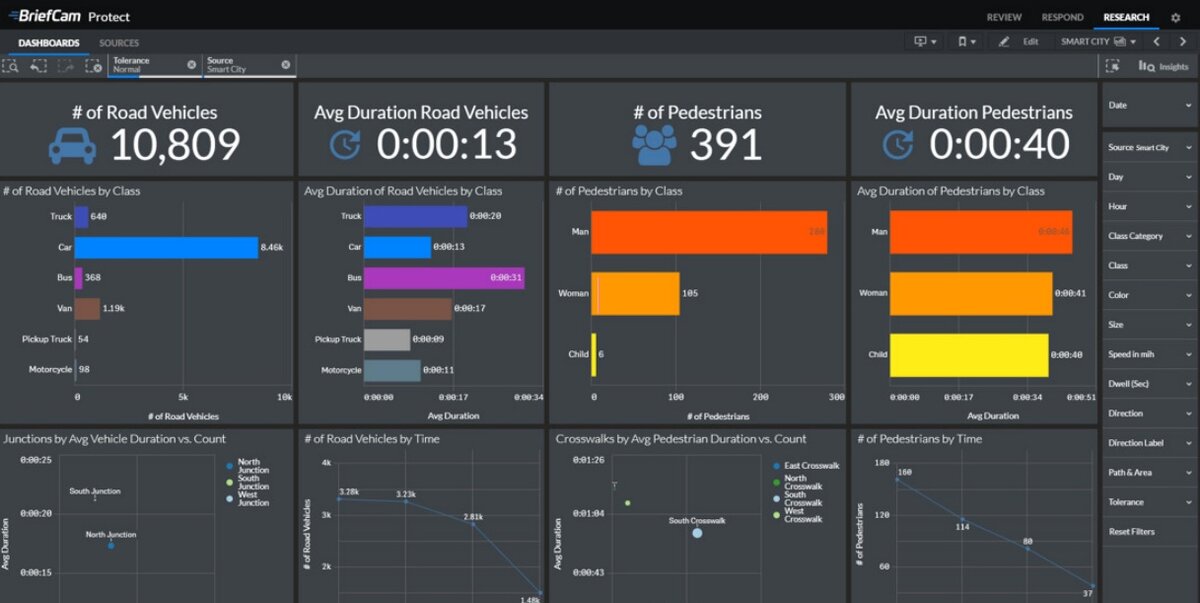Click the step back selection icon
1200x603 pixels.
[38, 66]
